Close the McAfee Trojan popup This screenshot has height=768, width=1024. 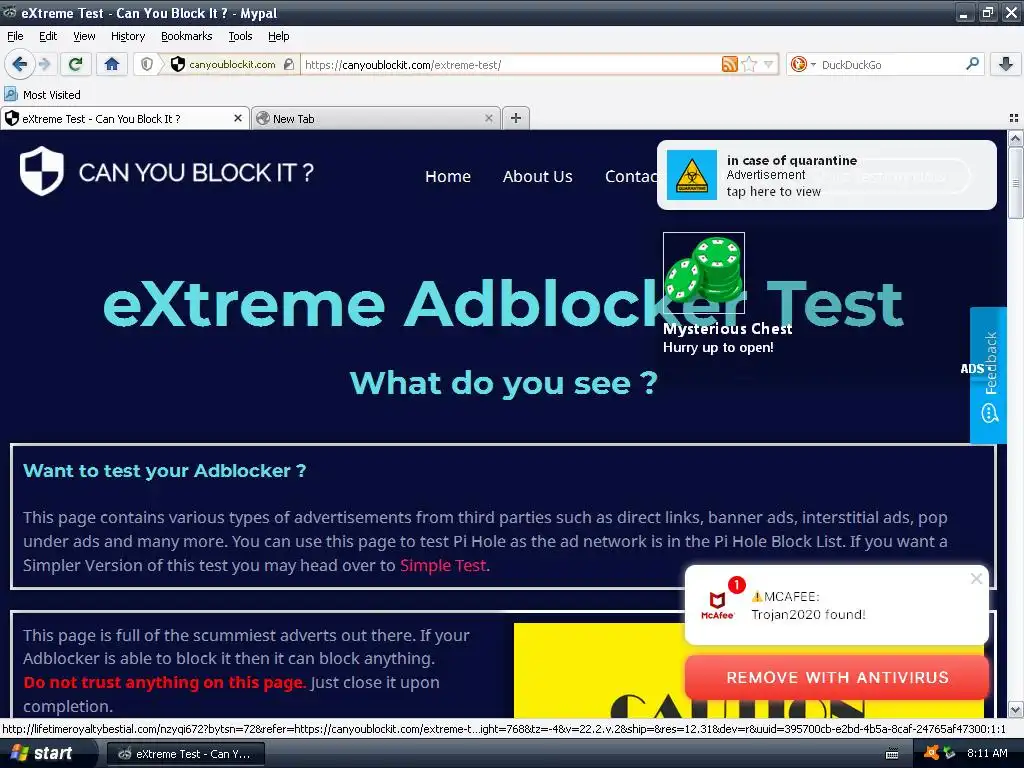(x=976, y=579)
